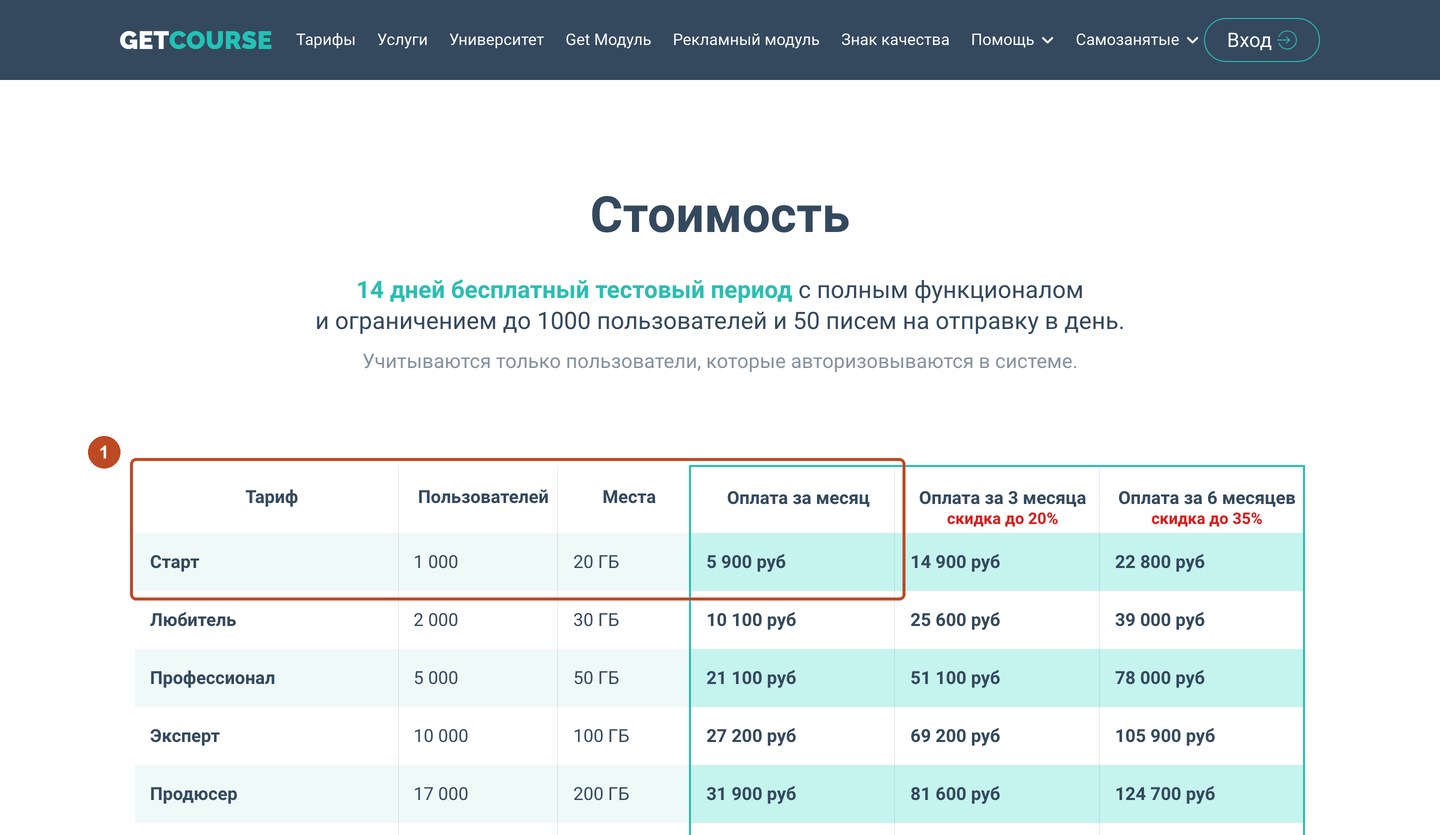Click the 51 100 руб price
Viewport: 1440px width, 835px height.
coord(955,678)
